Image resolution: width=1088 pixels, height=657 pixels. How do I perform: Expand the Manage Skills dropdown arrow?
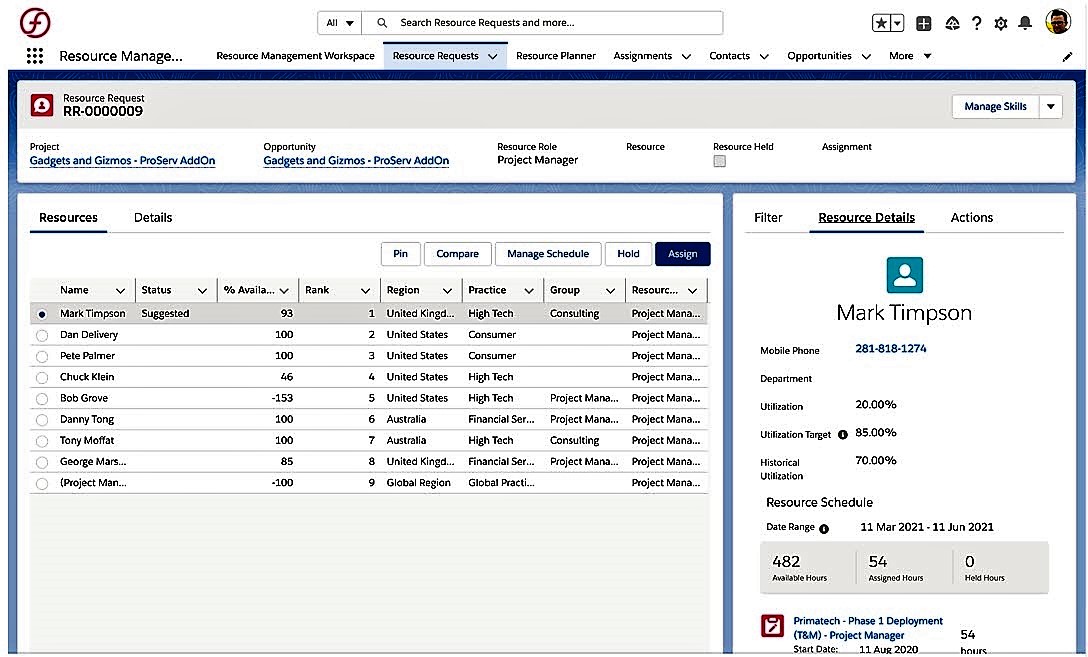coord(1050,107)
